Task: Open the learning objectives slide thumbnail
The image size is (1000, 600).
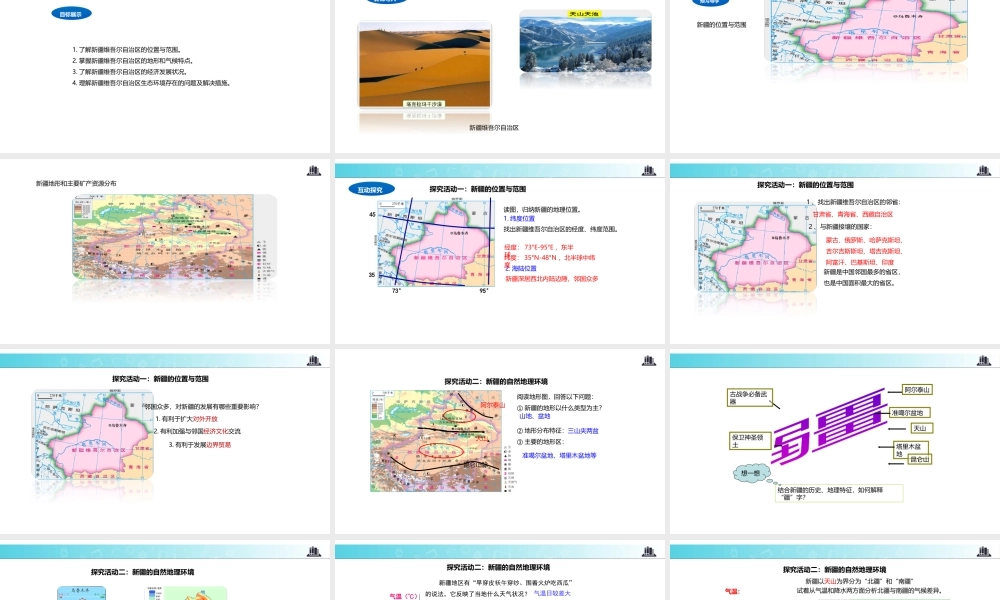Action: (x=165, y=75)
